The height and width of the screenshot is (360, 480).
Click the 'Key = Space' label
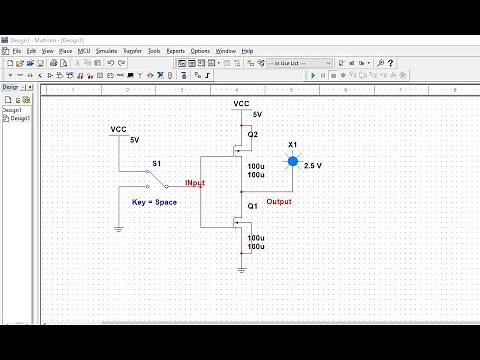pos(154,202)
